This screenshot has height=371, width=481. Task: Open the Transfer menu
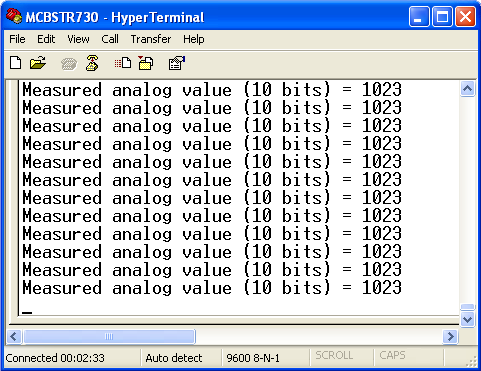pos(151,39)
